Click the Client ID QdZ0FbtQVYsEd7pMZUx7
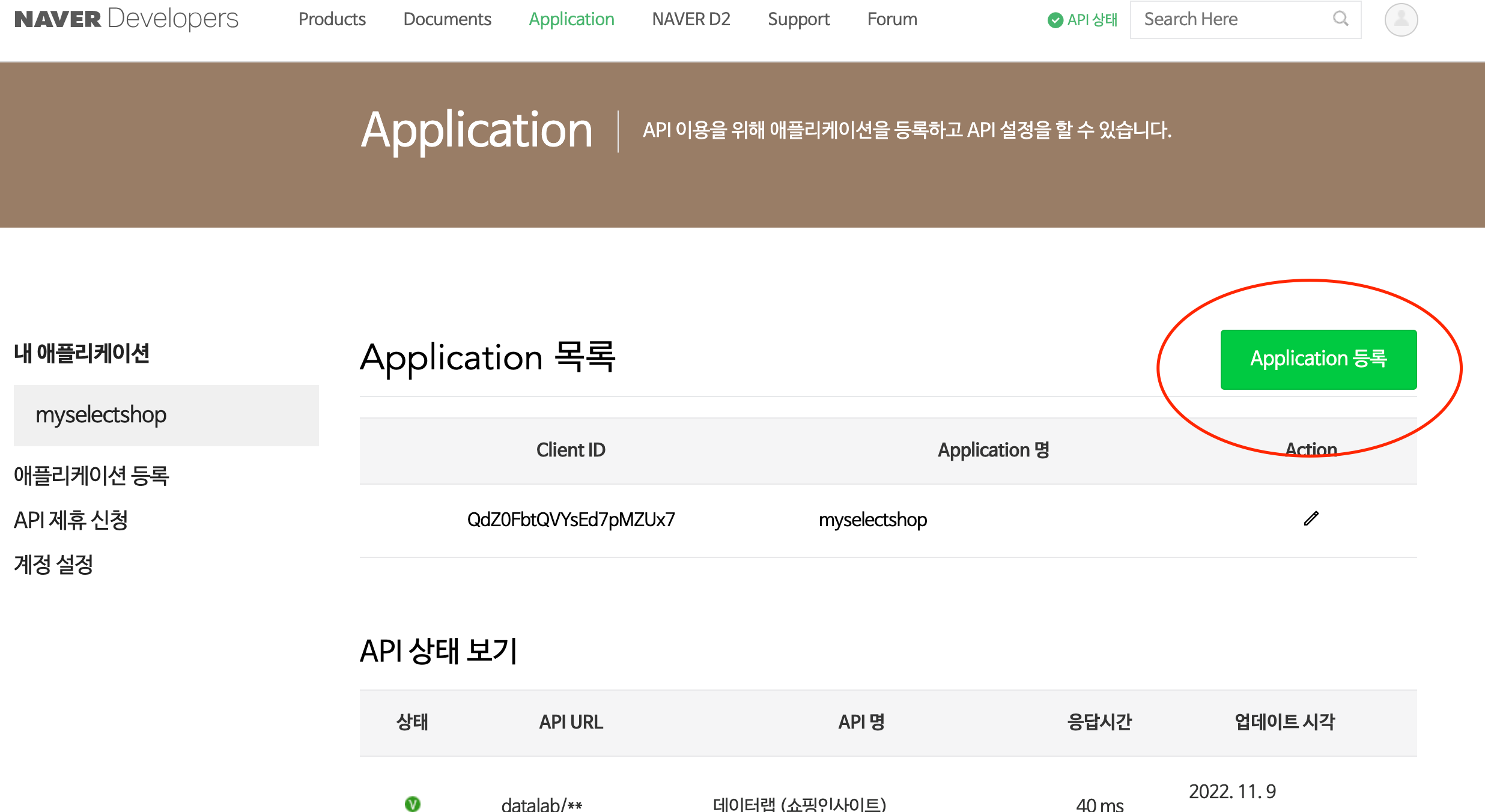The image size is (1485, 812). pyautogui.click(x=571, y=520)
